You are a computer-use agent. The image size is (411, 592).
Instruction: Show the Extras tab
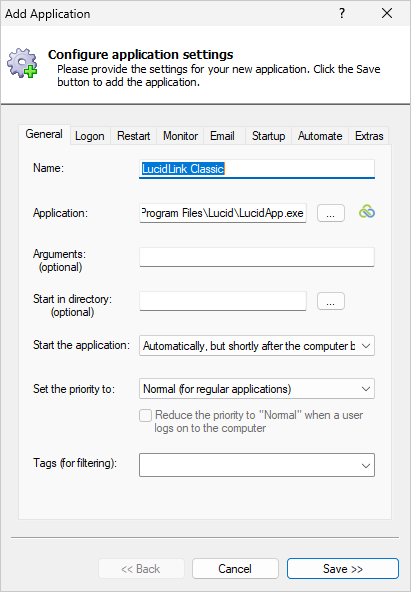pyautogui.click(x=369, y=136)
